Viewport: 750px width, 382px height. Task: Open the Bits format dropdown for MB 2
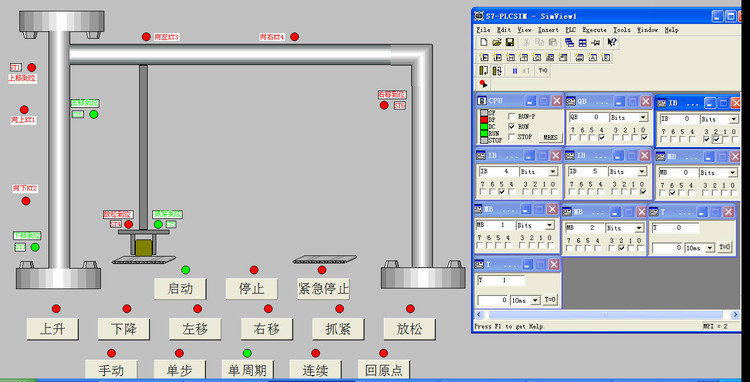coord(640,228)
